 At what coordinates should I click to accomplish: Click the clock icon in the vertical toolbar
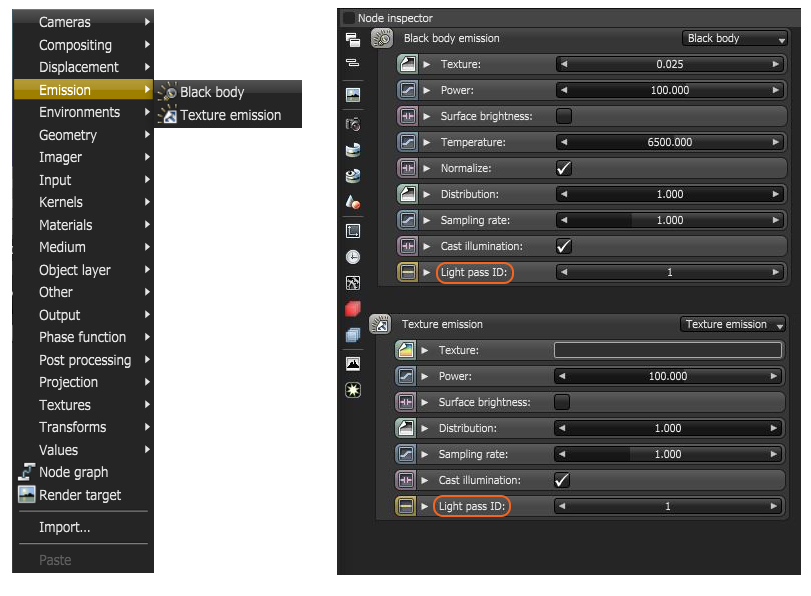352,257
